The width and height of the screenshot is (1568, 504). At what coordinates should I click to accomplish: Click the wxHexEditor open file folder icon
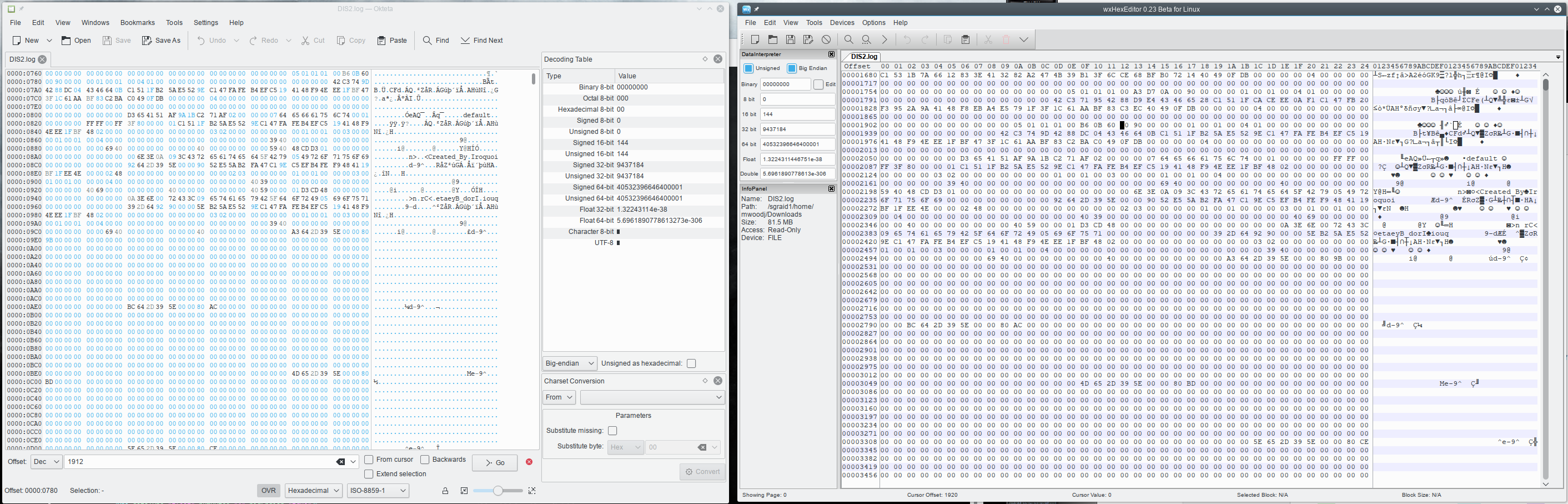(x=772, y=39)
